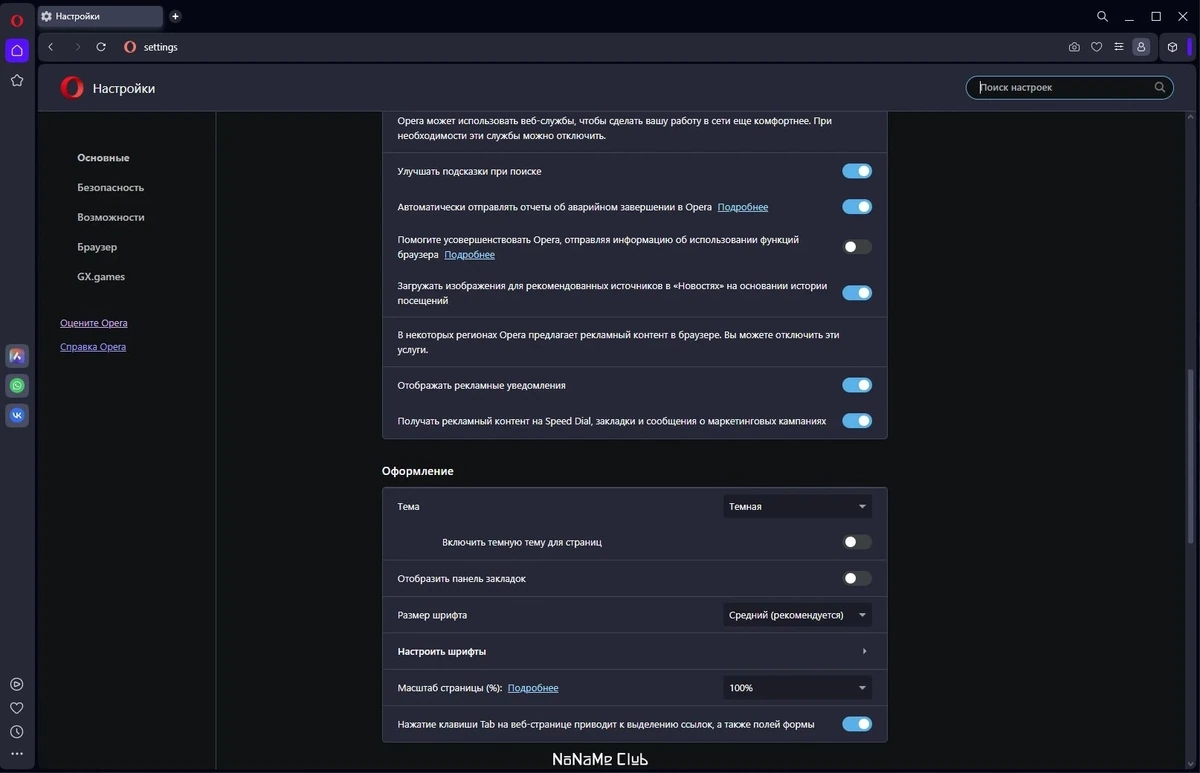The height and width of the screenshot is (773, 1200).
Task: Select Основные in settings sidebar
Action: click(x=103, y=158)
